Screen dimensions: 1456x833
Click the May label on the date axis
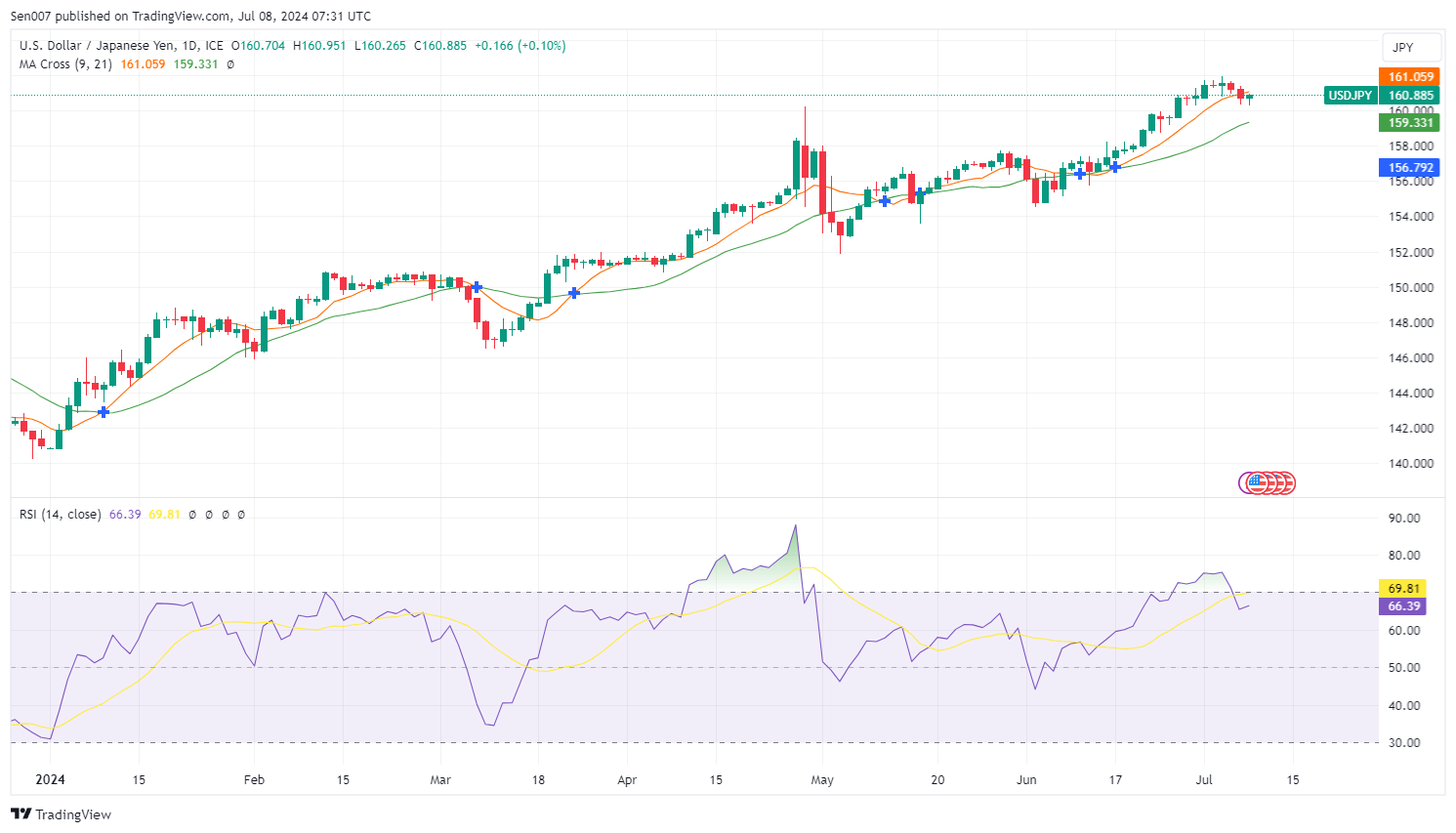(822, 779)
